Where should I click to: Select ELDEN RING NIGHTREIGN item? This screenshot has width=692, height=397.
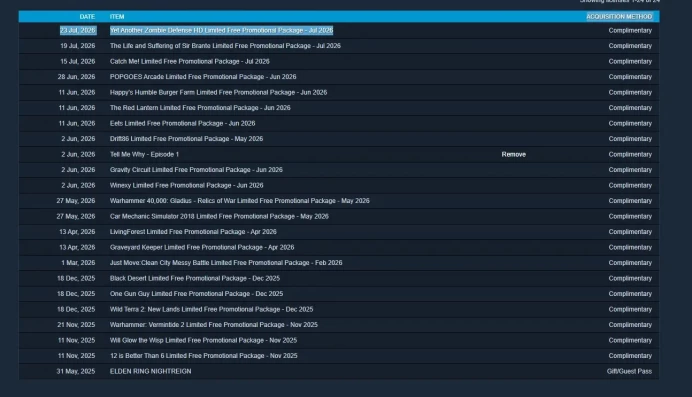(x=150, y=371)
